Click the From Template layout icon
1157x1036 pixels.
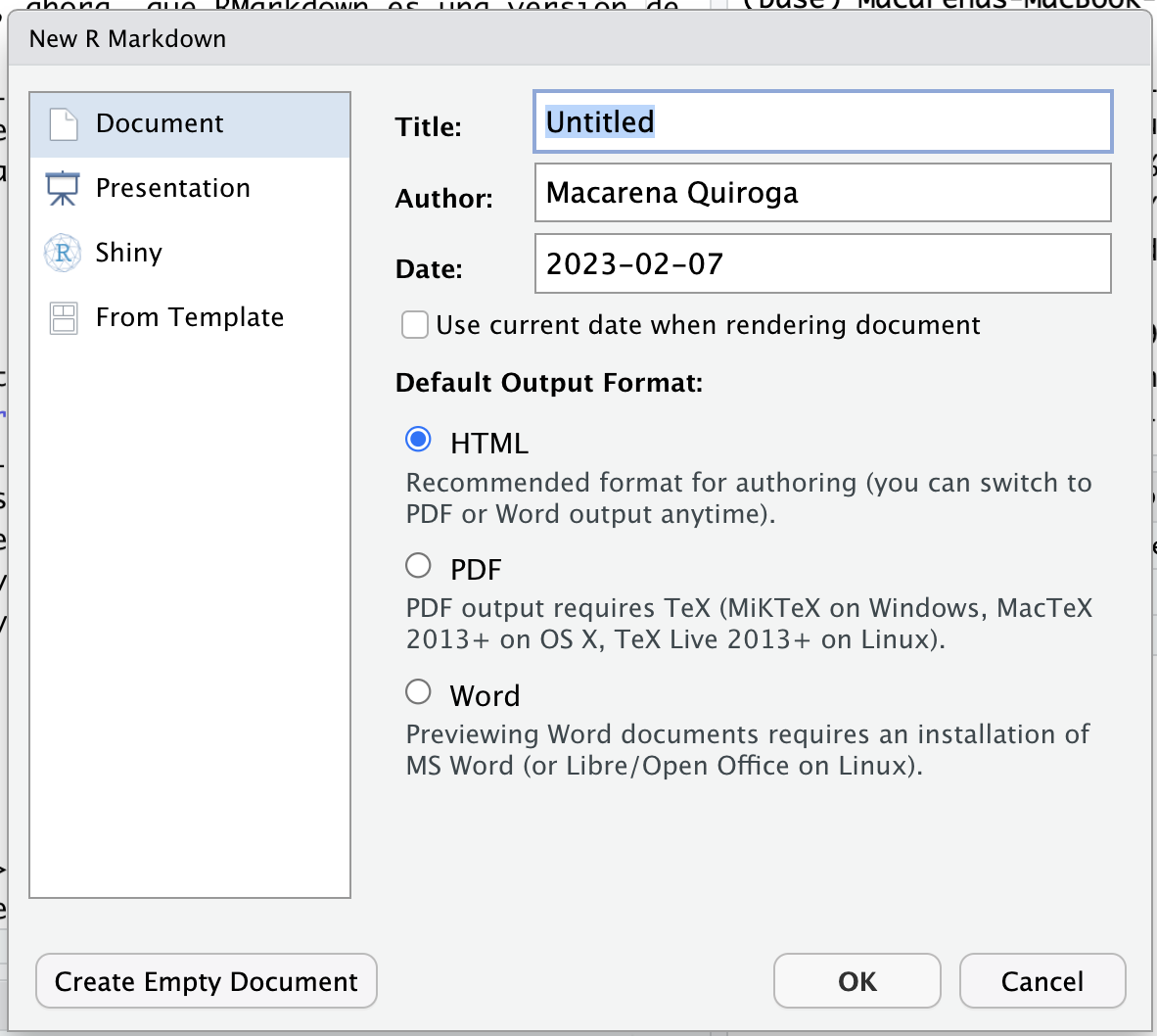coord(64,318)
